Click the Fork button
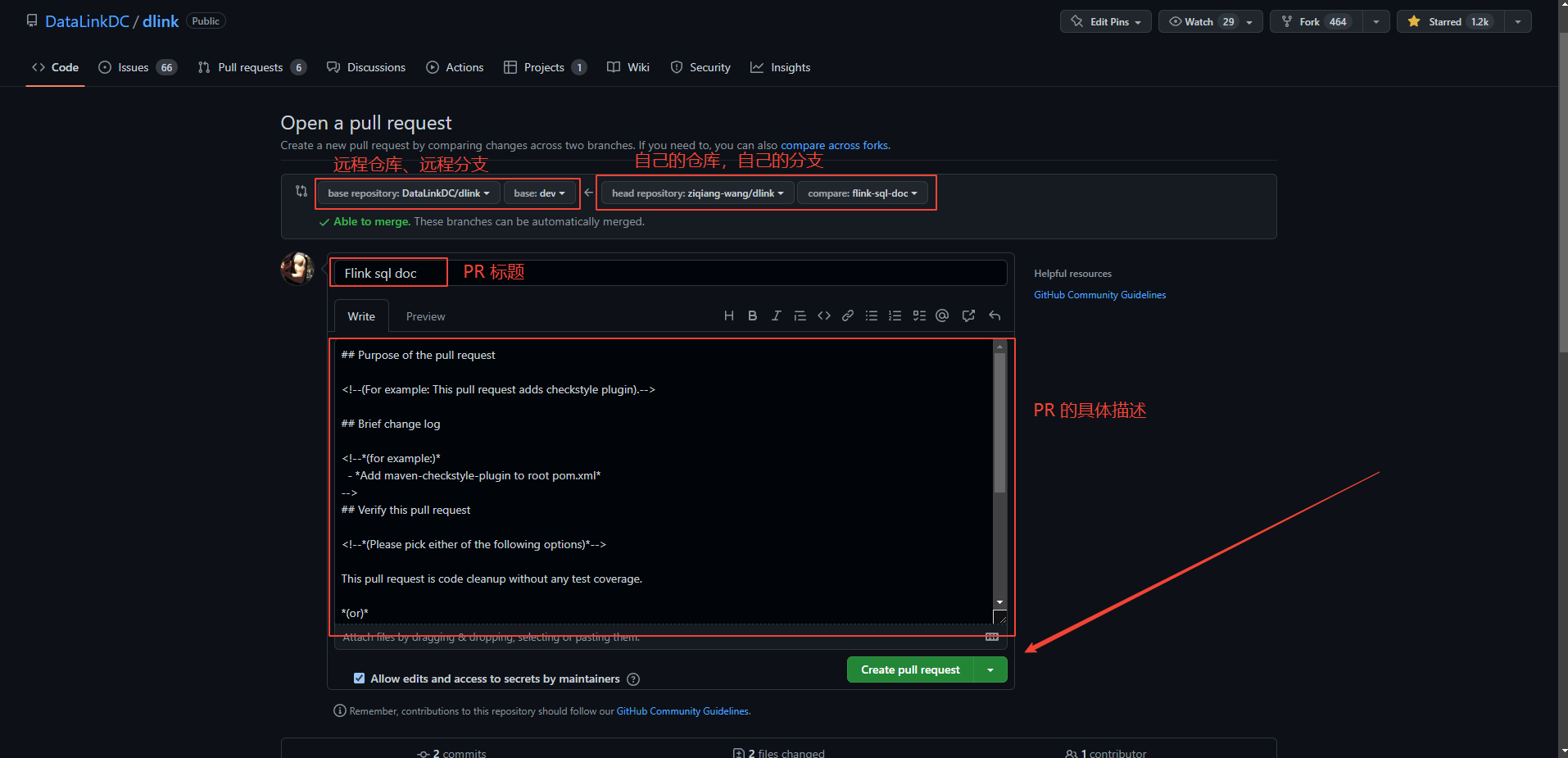The height and width of the screenshot is (758, 1568). pyautogui.click(x=1316, y=21)
